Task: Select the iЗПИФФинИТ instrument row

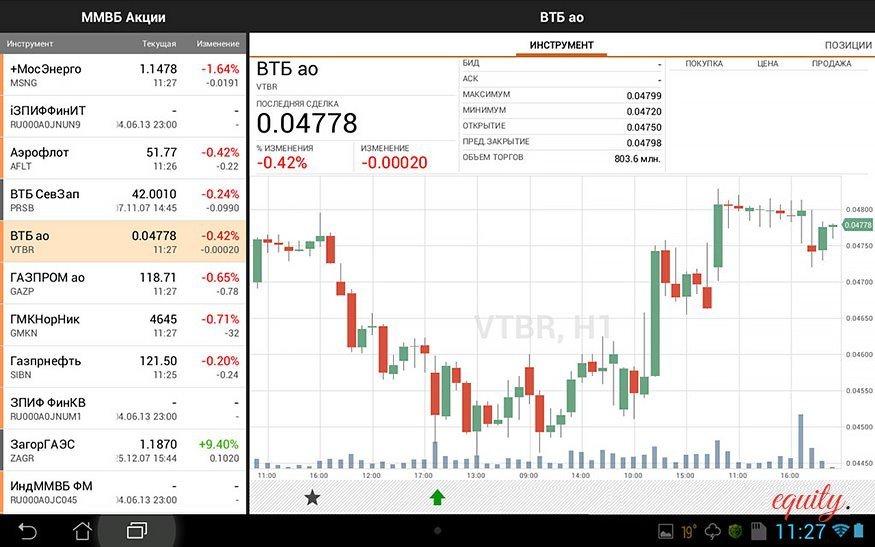Action: coord(124,117)
